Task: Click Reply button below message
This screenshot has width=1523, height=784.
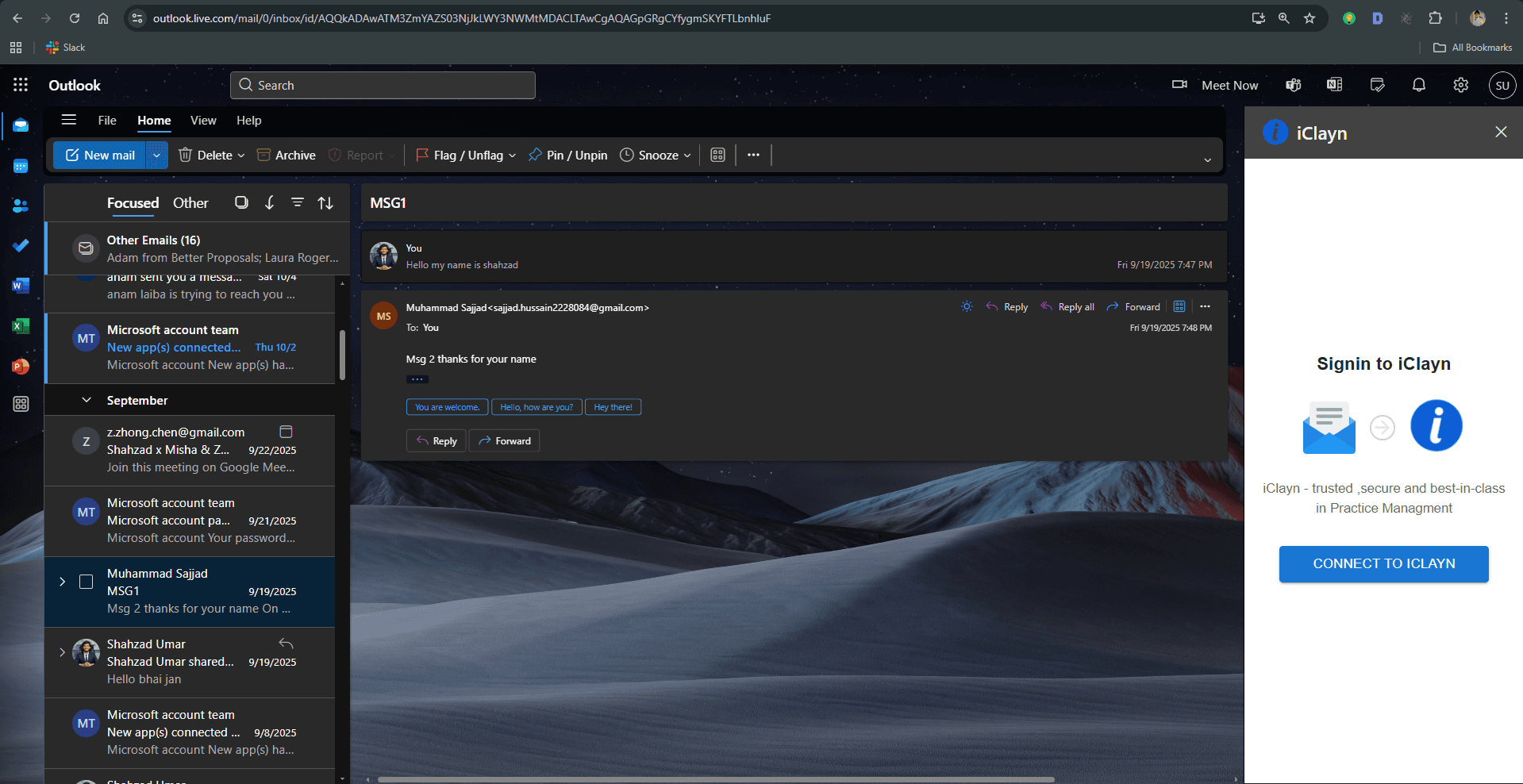Action: 437,440
